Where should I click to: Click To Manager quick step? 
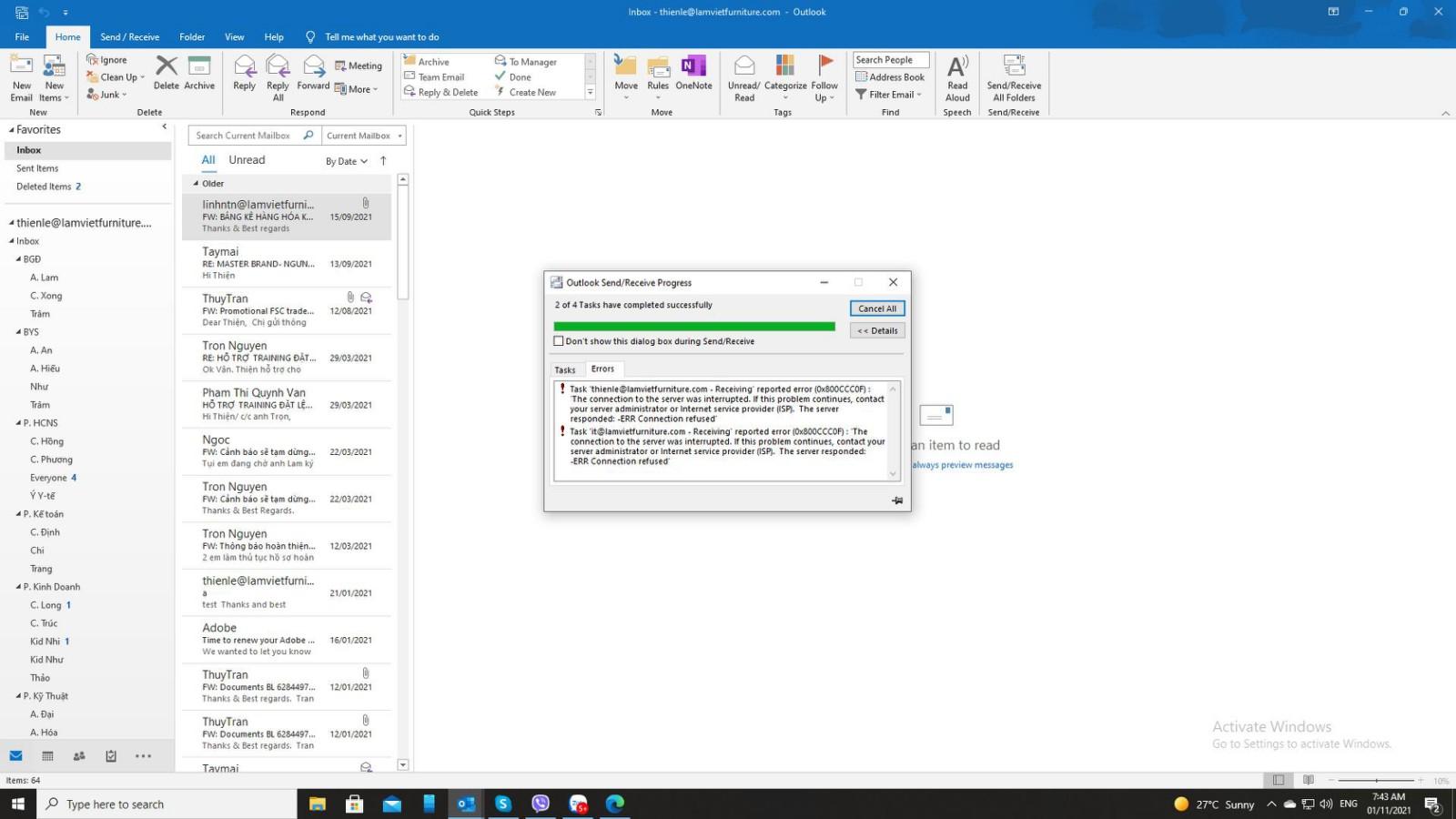[526, 62]
